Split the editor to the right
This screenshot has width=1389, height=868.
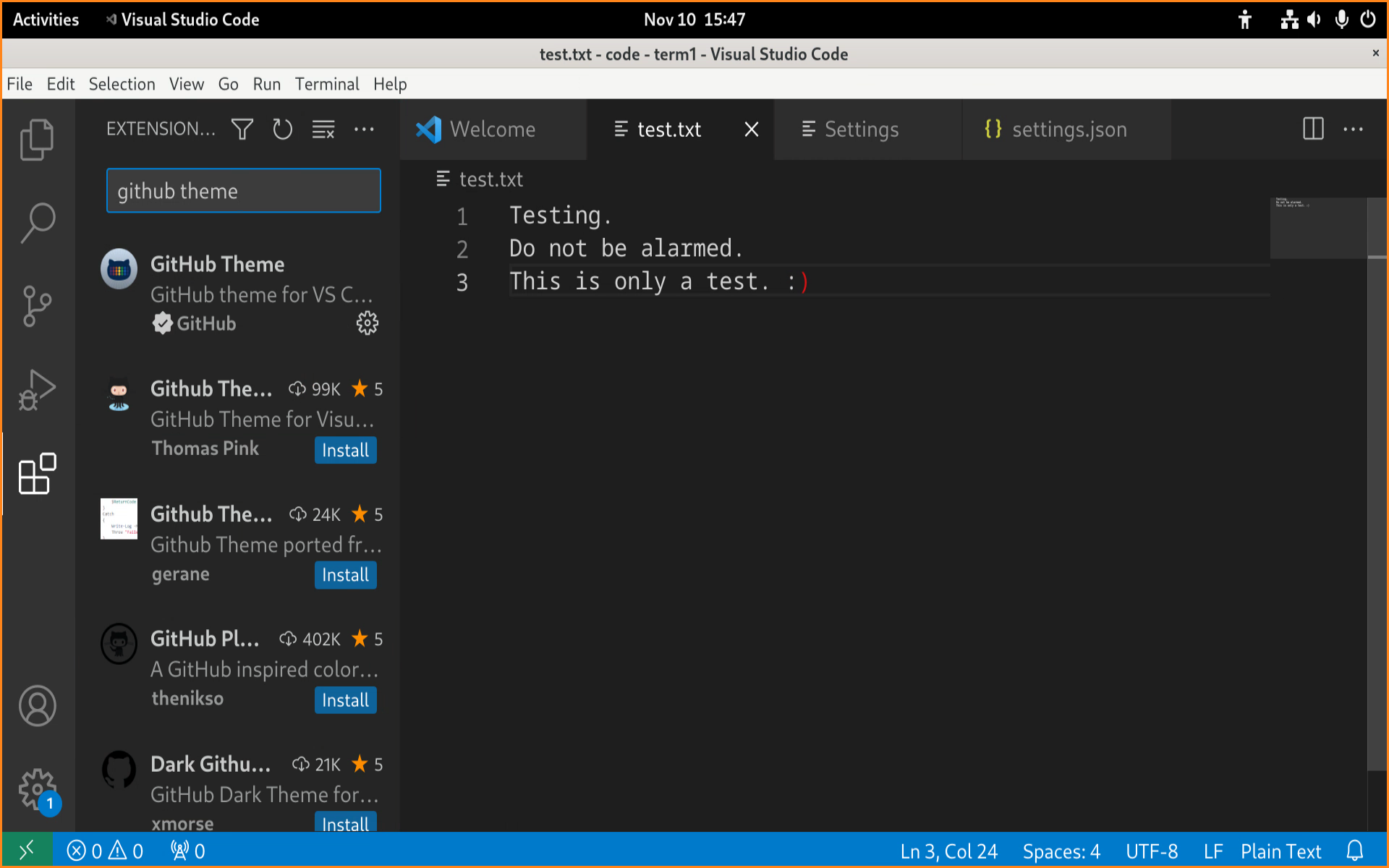tap(1313, 129)
